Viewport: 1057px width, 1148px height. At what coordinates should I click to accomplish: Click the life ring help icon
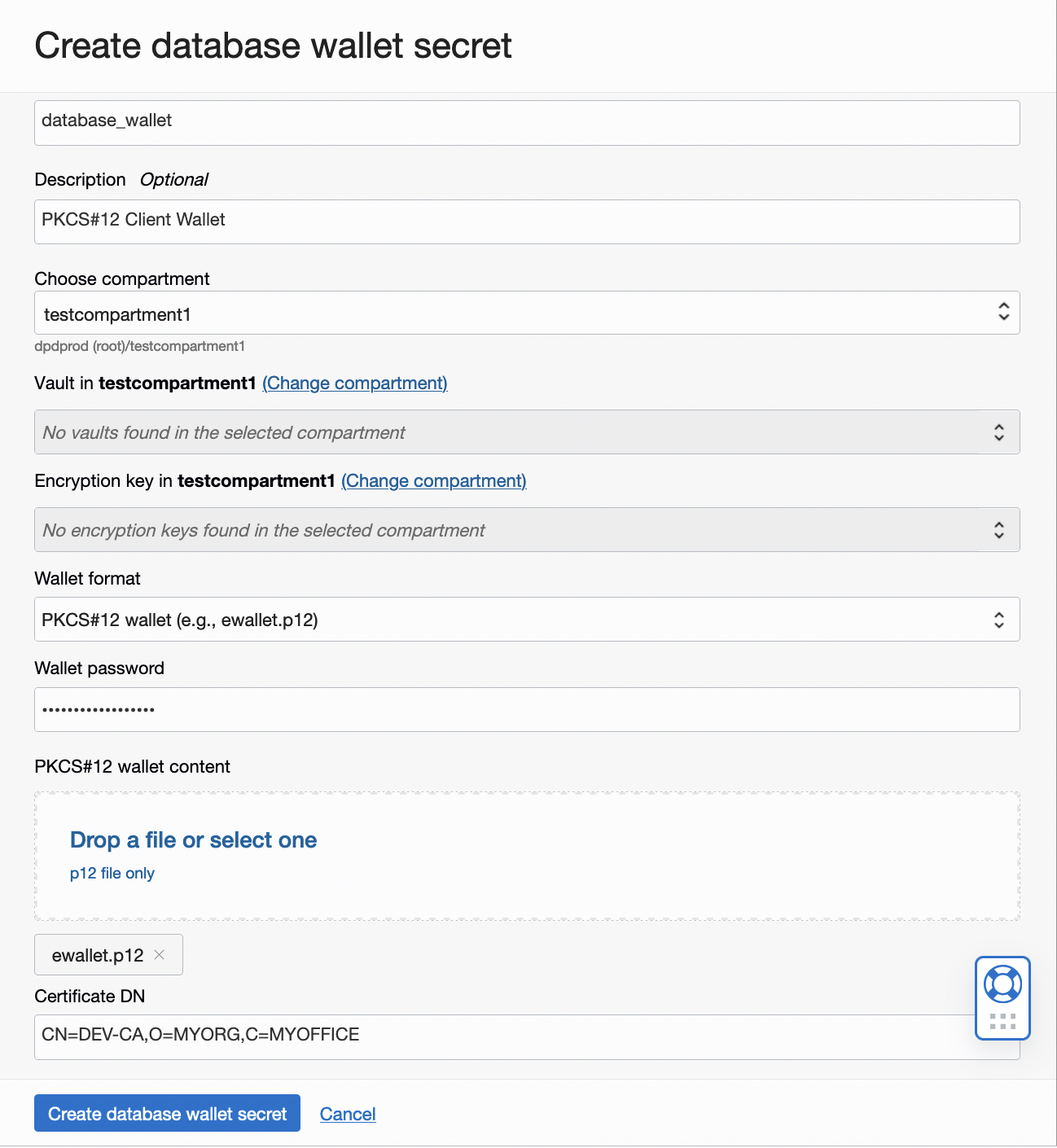point(1002,984)
